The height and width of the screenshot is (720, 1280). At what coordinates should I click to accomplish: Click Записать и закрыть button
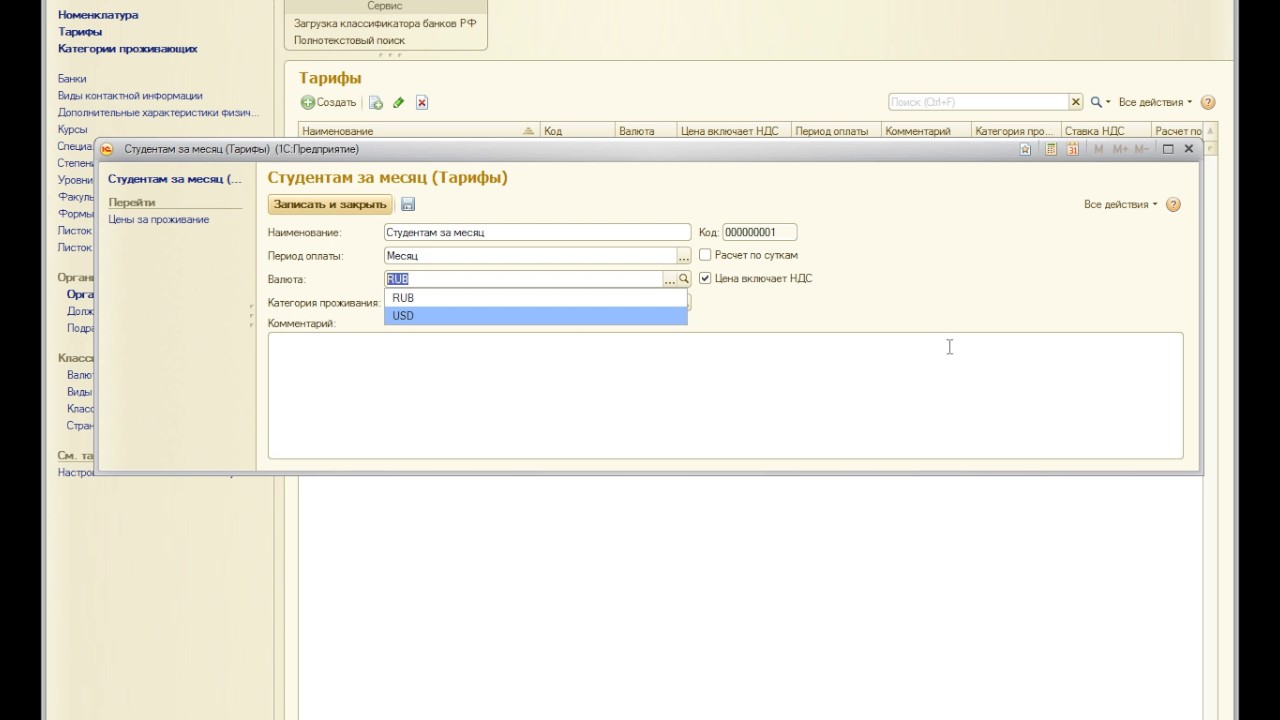pyautogui.click(x=330, y=204)
